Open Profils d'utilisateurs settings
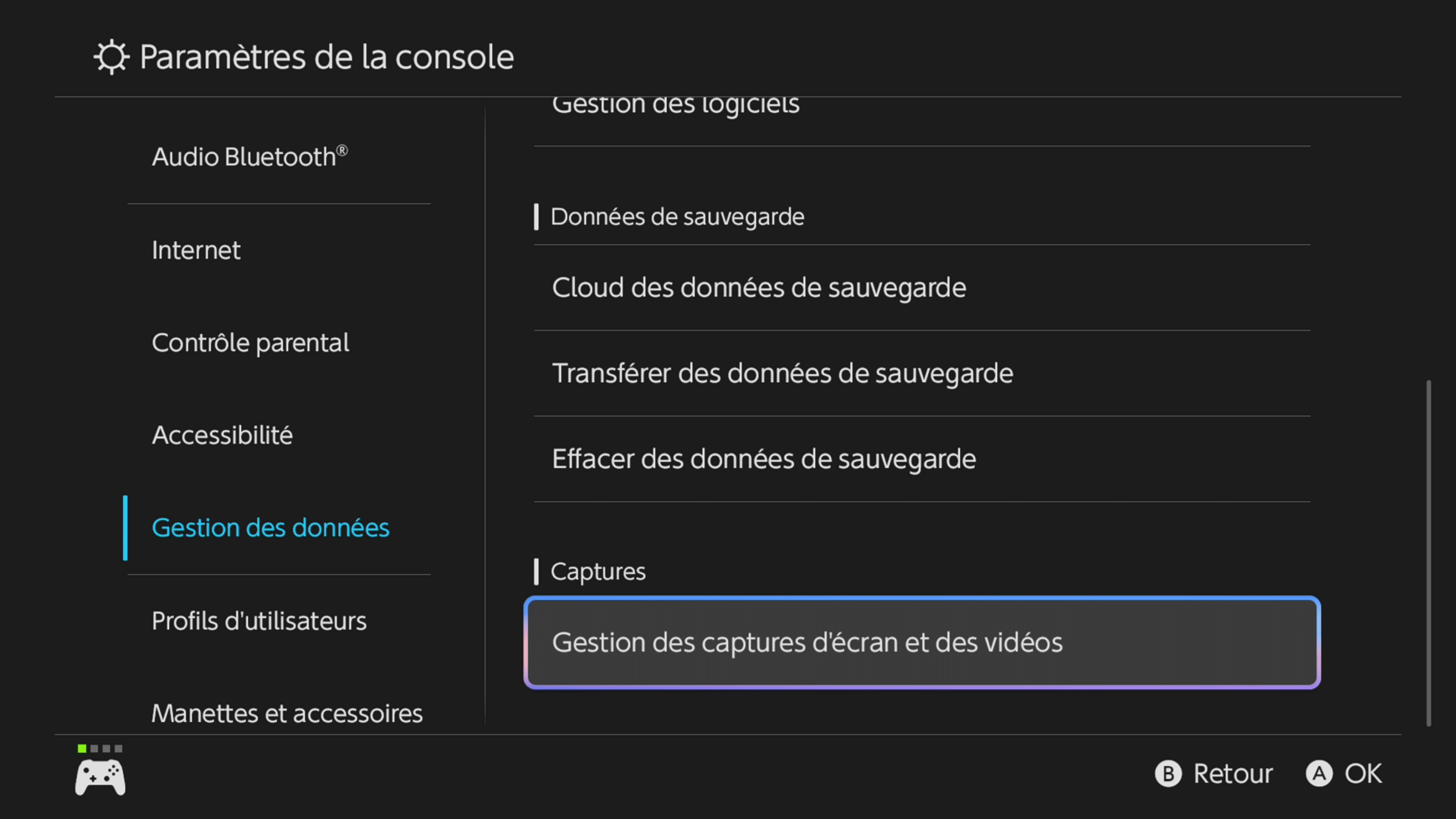 pyautogui.click(x=259, y=621)
